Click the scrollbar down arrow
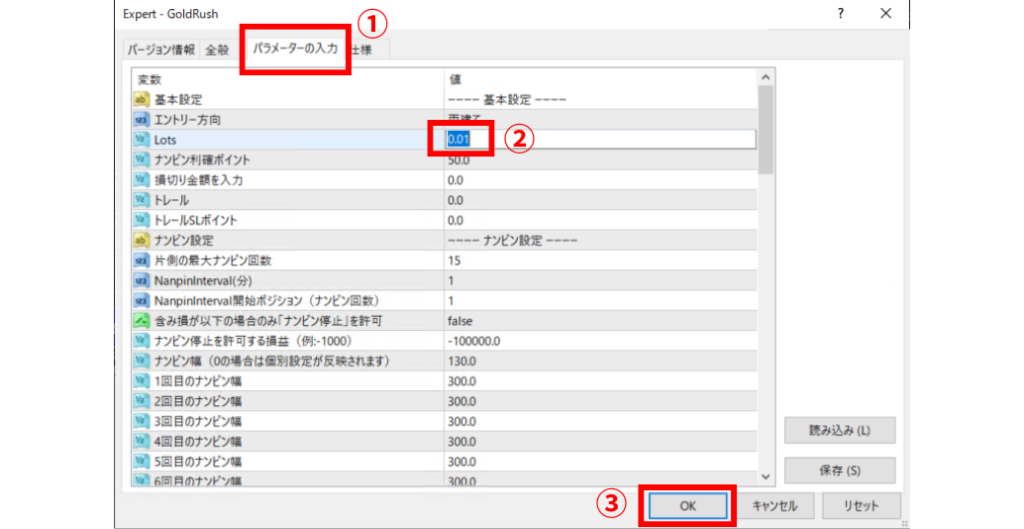This screenshot has height=529, width=1024. pos(766,478)
